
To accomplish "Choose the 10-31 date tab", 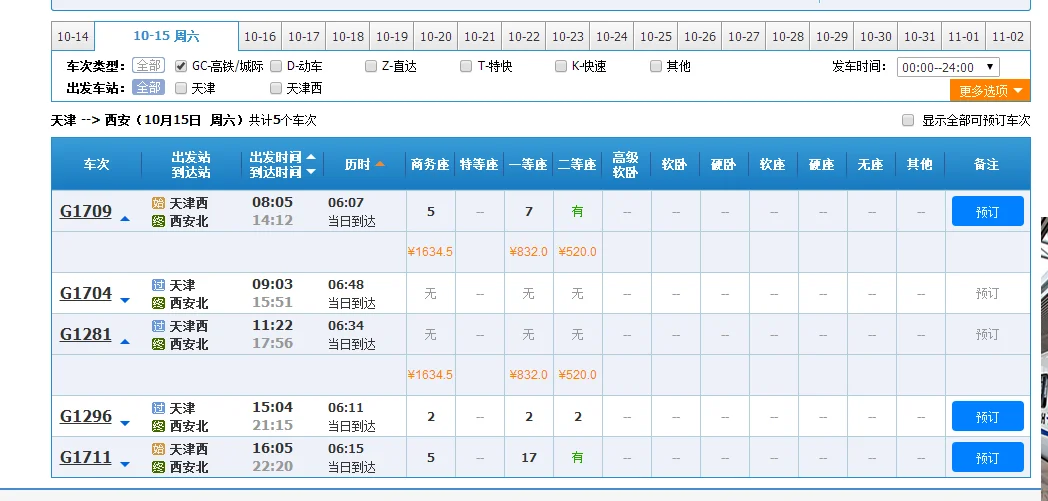I will [x=920, y=37].
